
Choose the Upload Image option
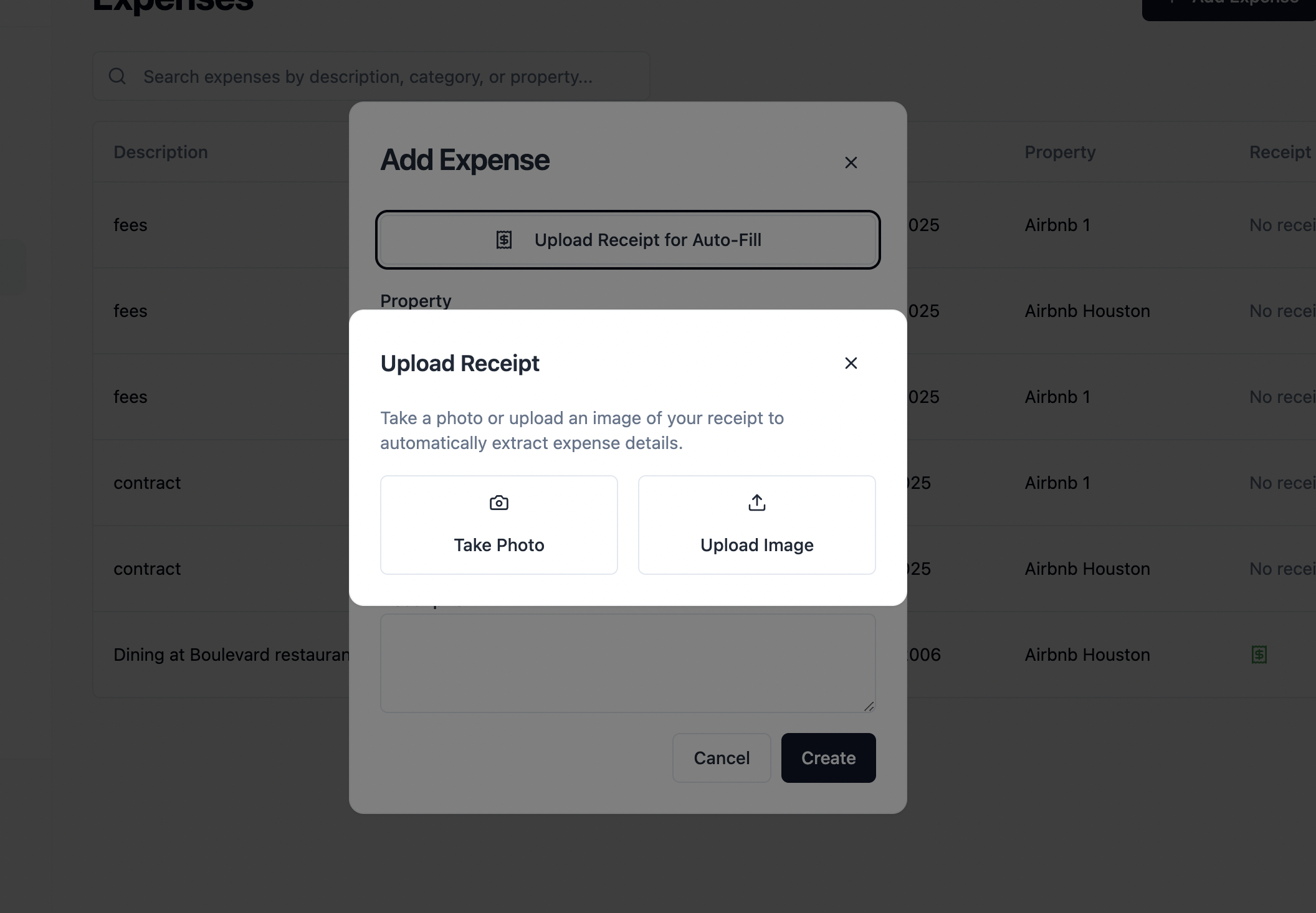(x=757, y=525)
